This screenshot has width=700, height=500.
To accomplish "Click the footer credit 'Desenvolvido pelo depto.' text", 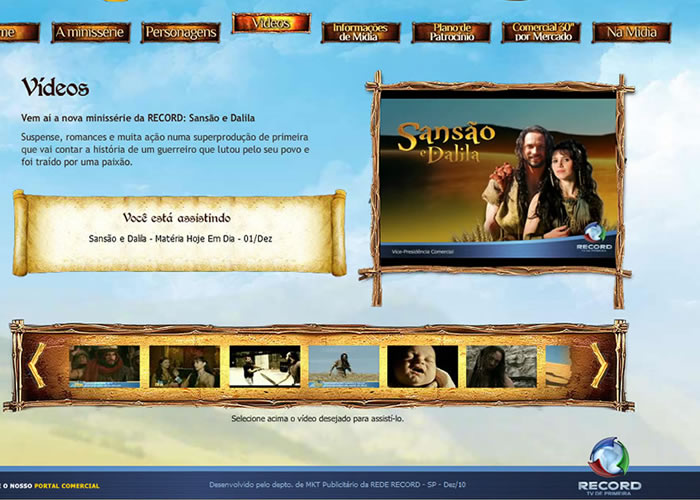I will click(x=338, y=484).
